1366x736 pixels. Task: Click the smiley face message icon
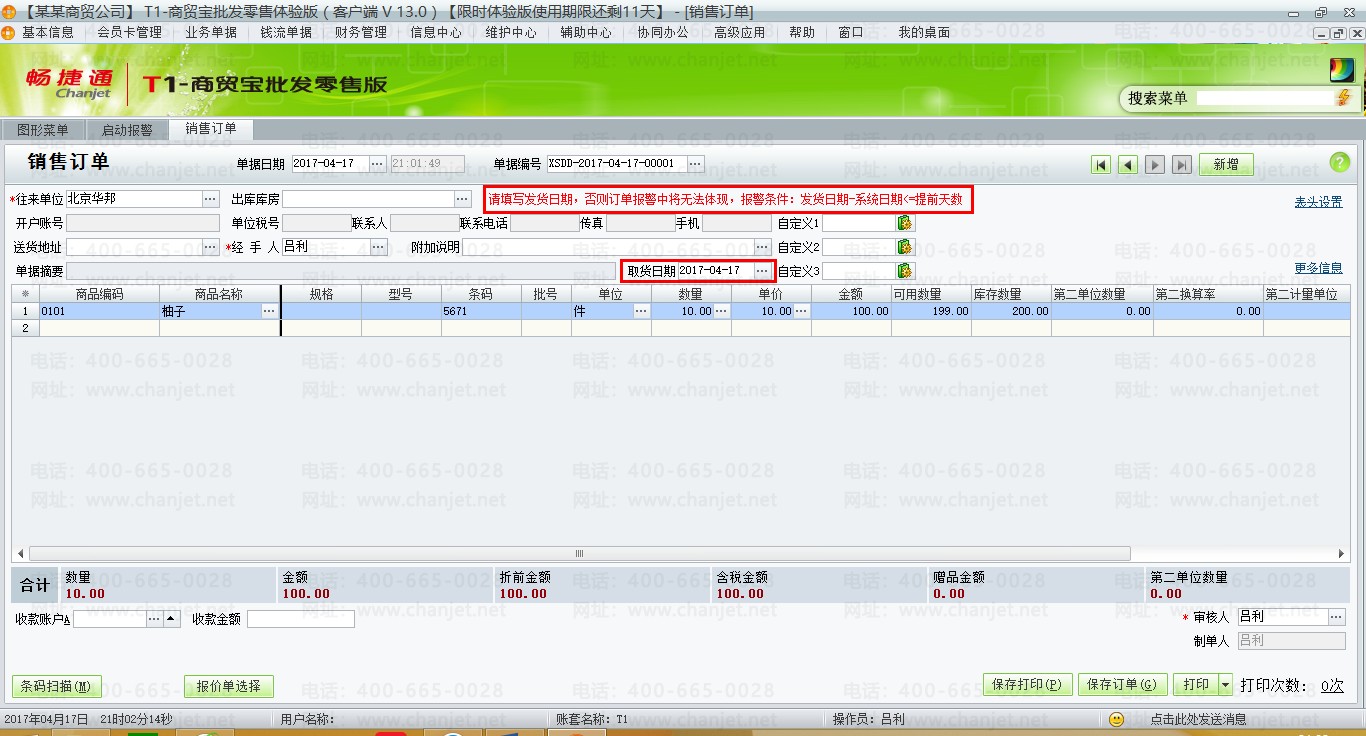point(1117,719)
